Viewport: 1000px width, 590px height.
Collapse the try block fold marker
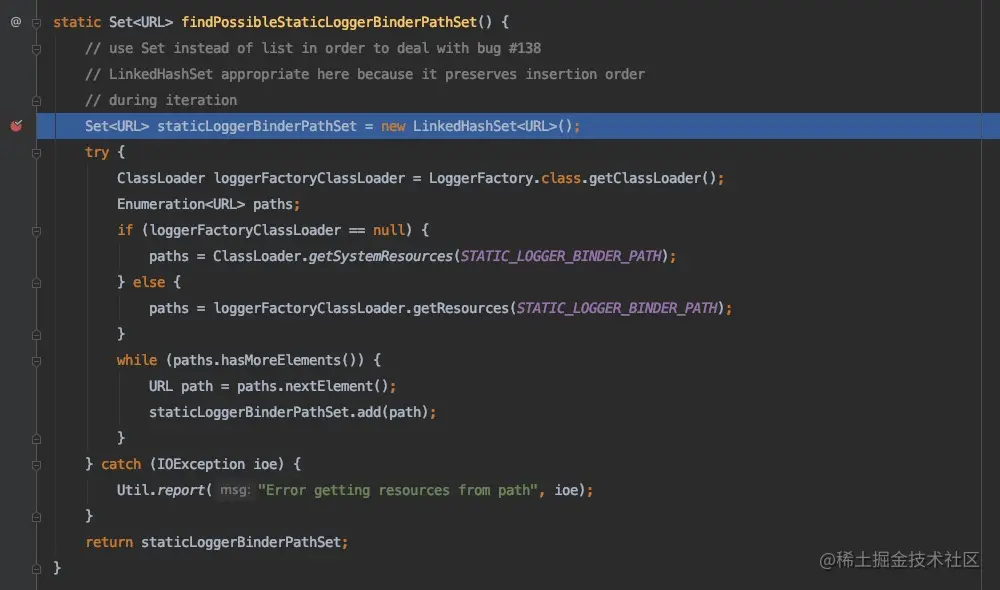click(x=36, y=153)
